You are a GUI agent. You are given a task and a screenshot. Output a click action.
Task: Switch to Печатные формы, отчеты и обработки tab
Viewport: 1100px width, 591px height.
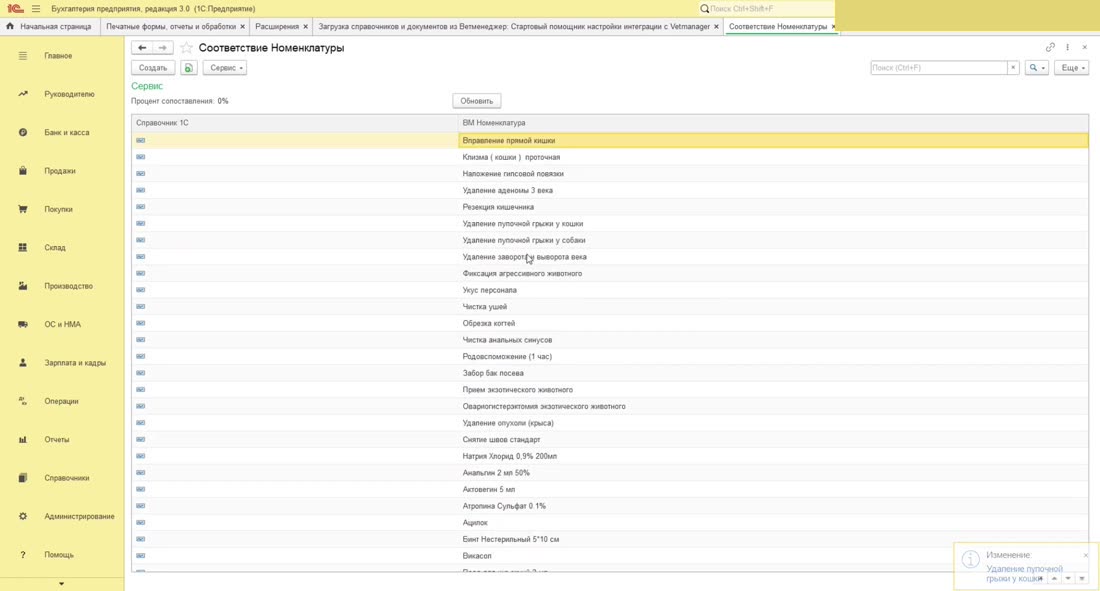170,27
